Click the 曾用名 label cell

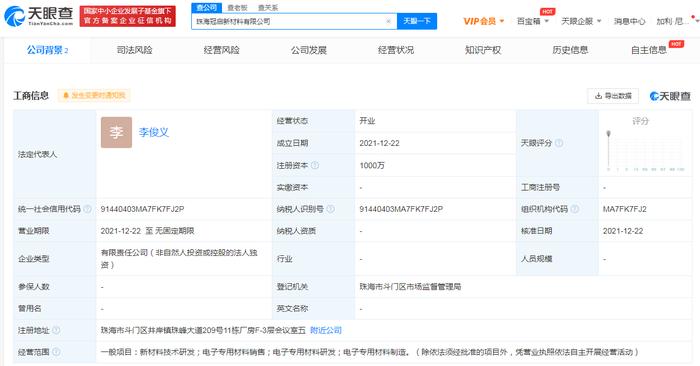[54, 308]
